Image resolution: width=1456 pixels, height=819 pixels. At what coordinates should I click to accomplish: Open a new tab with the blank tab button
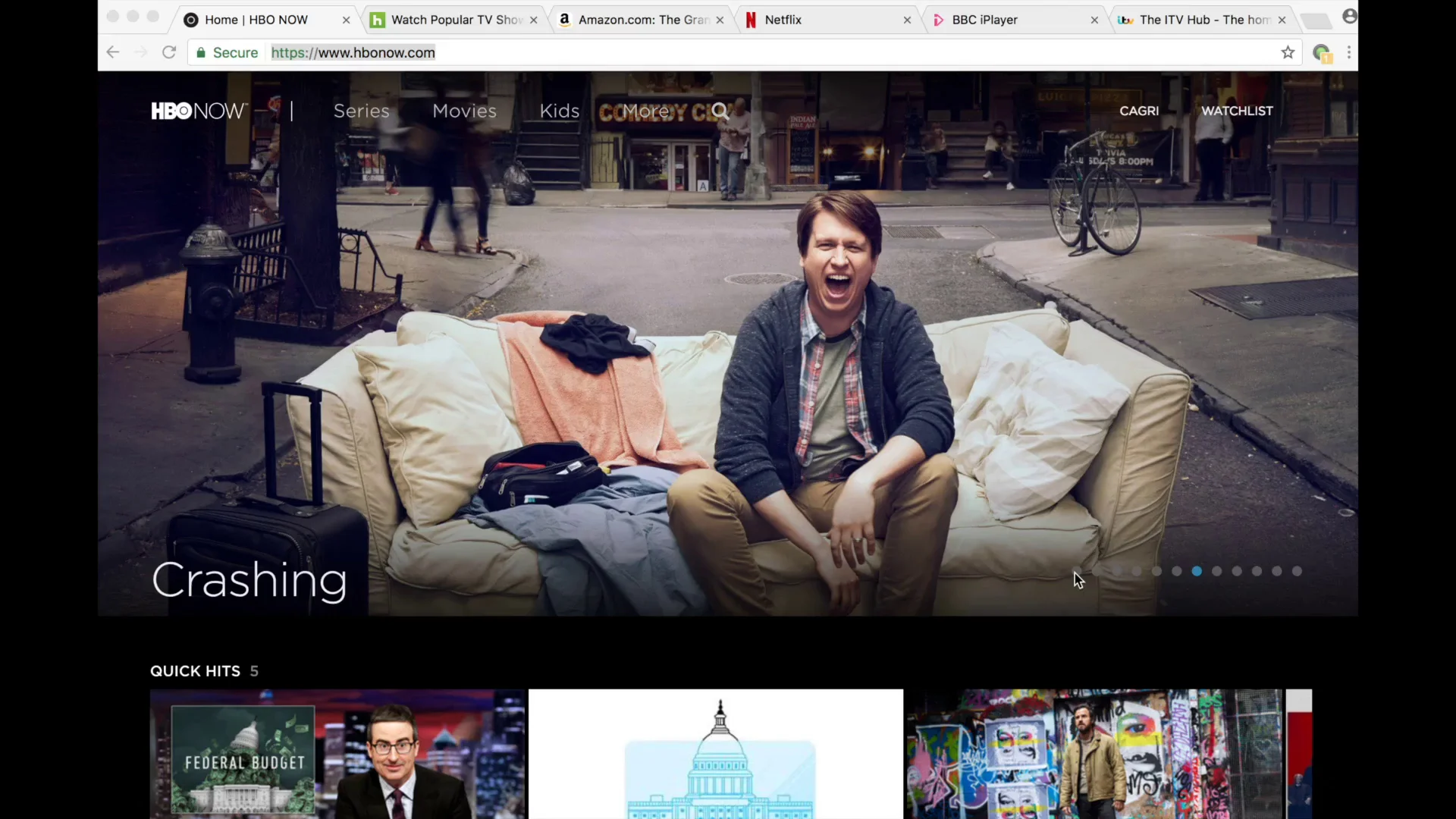[1316, 21]
